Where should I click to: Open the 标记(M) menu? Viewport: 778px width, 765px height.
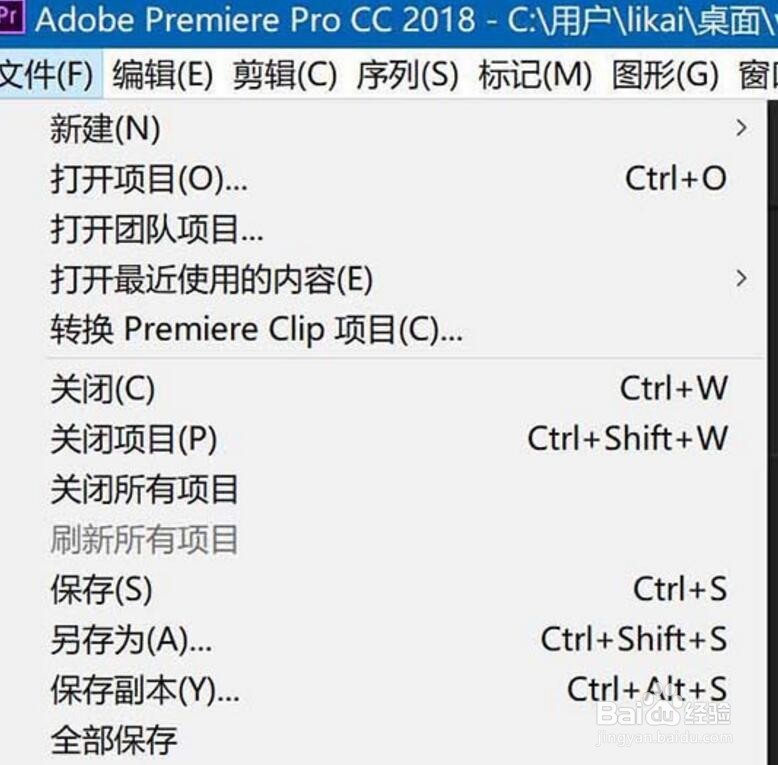click(535, 75)
